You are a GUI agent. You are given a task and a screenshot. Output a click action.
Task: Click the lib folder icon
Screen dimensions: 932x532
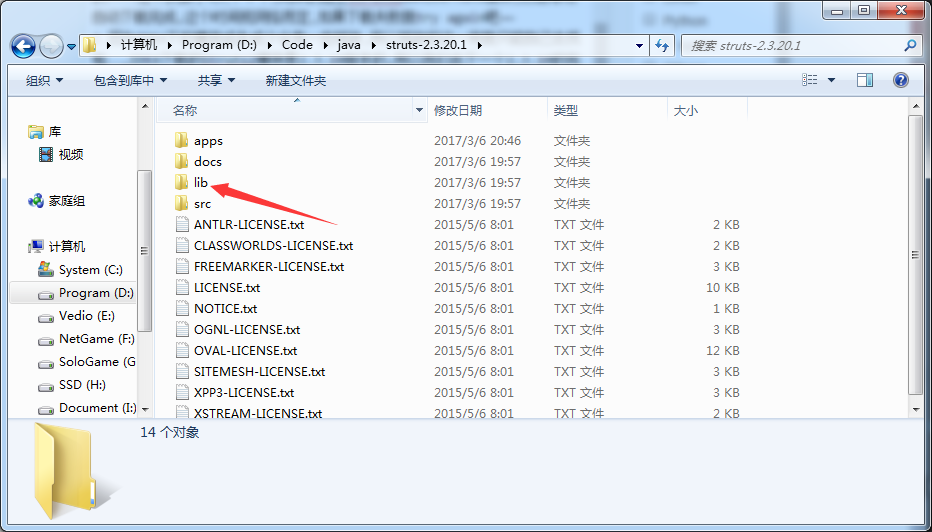(x=181, y=182)
